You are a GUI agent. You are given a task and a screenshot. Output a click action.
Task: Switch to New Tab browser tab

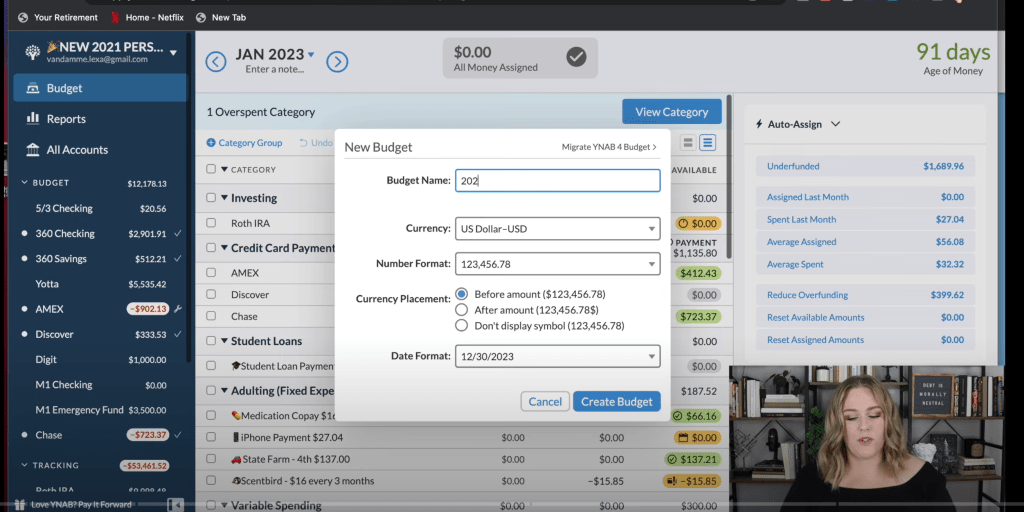[221, 18]
